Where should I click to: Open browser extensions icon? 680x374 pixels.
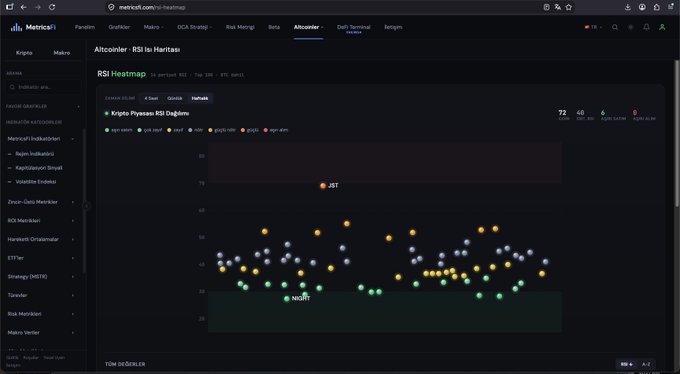point(657,7)
